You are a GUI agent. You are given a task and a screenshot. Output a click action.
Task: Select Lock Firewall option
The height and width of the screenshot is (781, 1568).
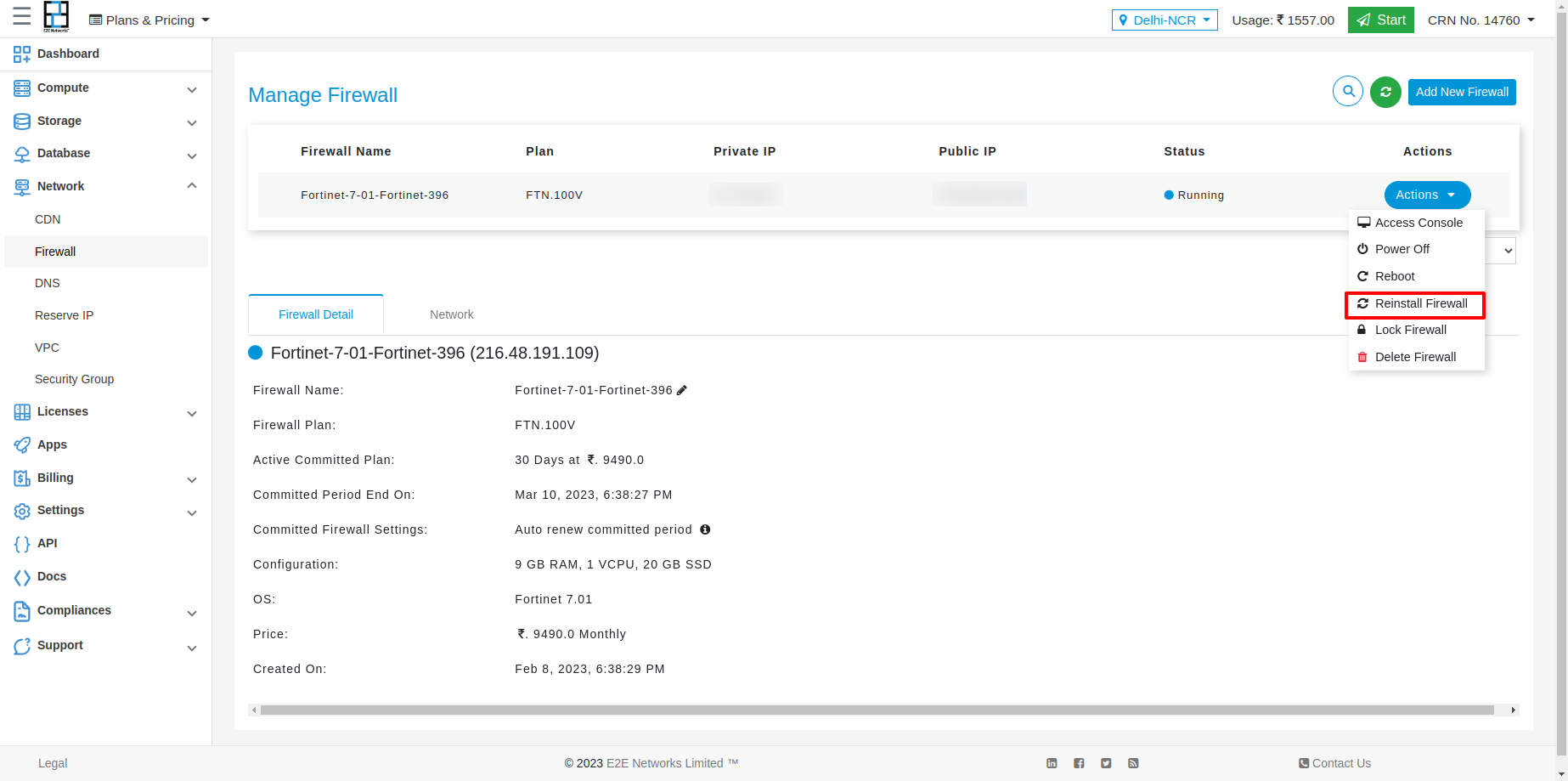(x=1416, y=330)
